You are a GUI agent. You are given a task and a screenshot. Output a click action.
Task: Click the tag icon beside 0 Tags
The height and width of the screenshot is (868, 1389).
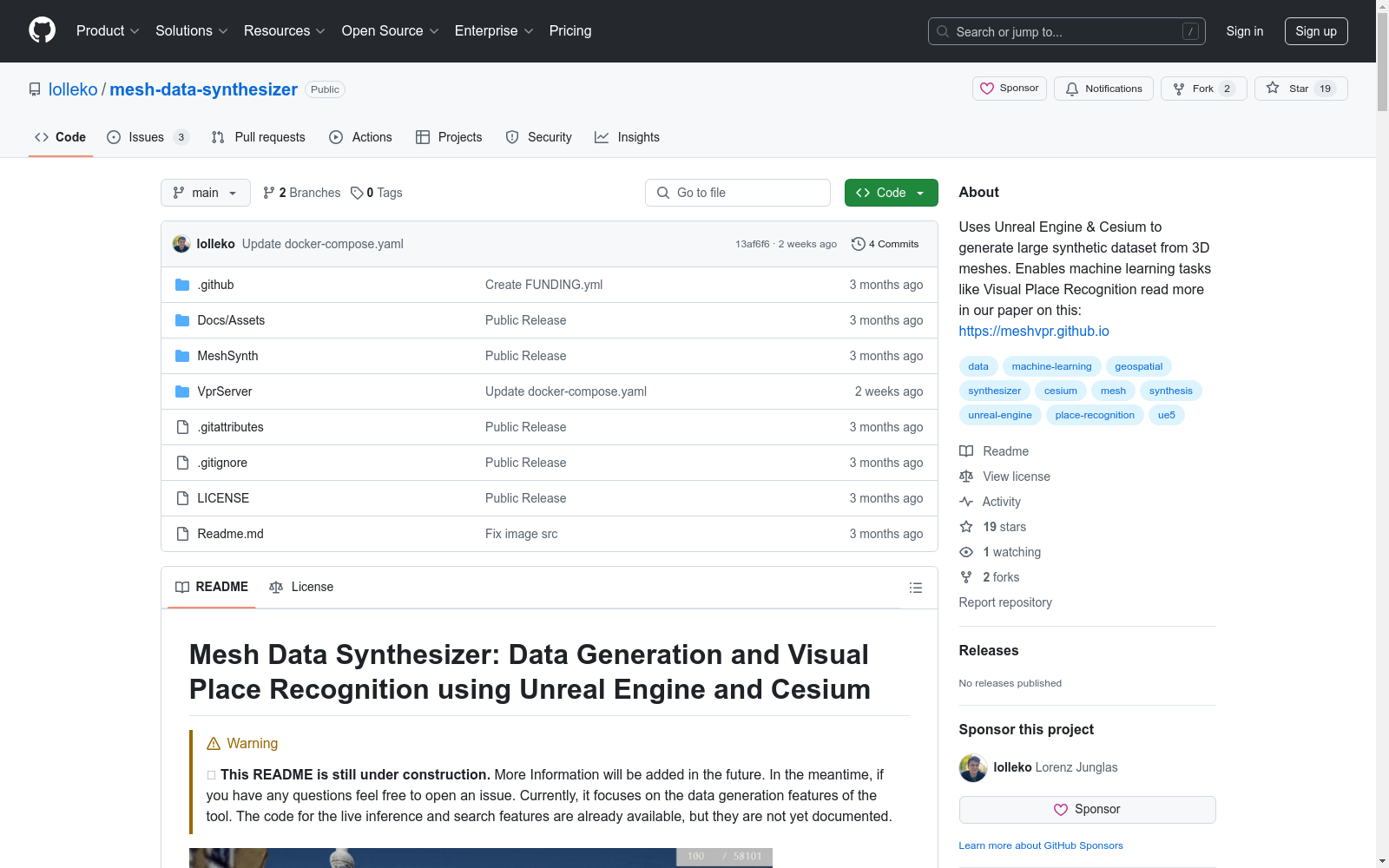357,193
